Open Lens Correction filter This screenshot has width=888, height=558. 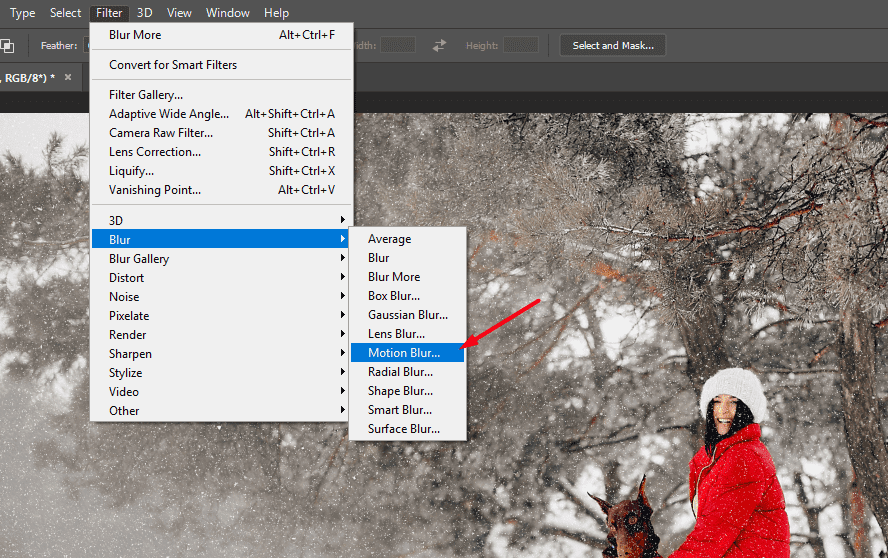click(221, 152)
